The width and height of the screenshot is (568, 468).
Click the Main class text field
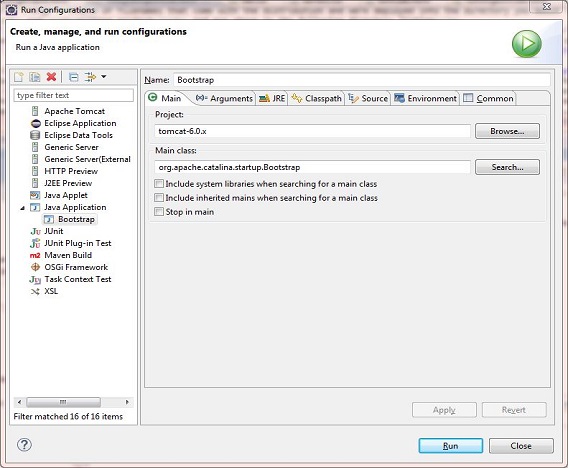(x=313, y=167)
